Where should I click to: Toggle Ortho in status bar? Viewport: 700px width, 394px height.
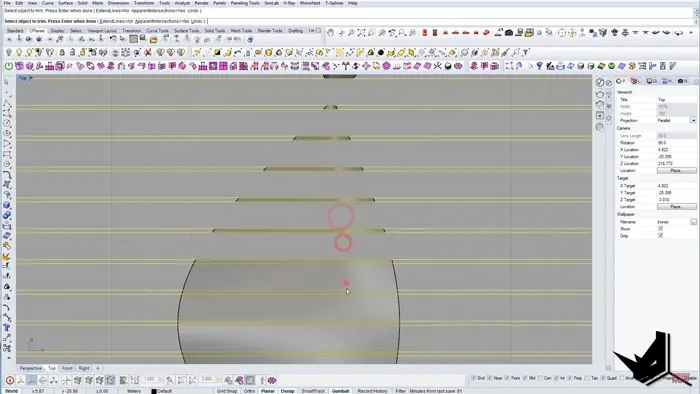tap(249, 391)
